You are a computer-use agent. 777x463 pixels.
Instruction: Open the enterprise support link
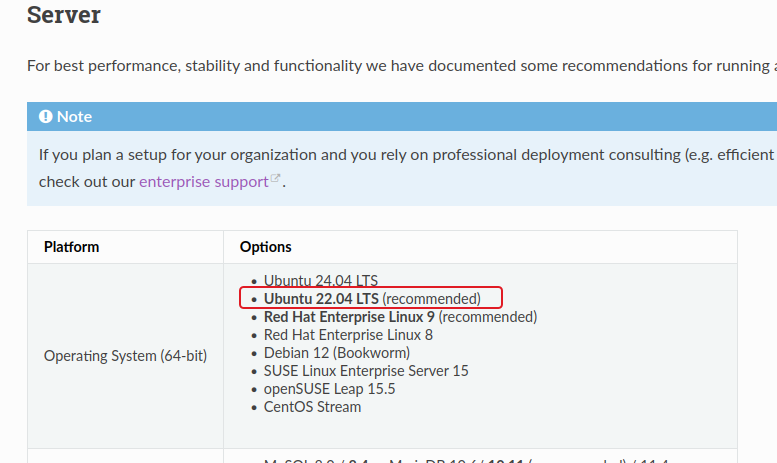pyautogui.click(x=204, y=182)
